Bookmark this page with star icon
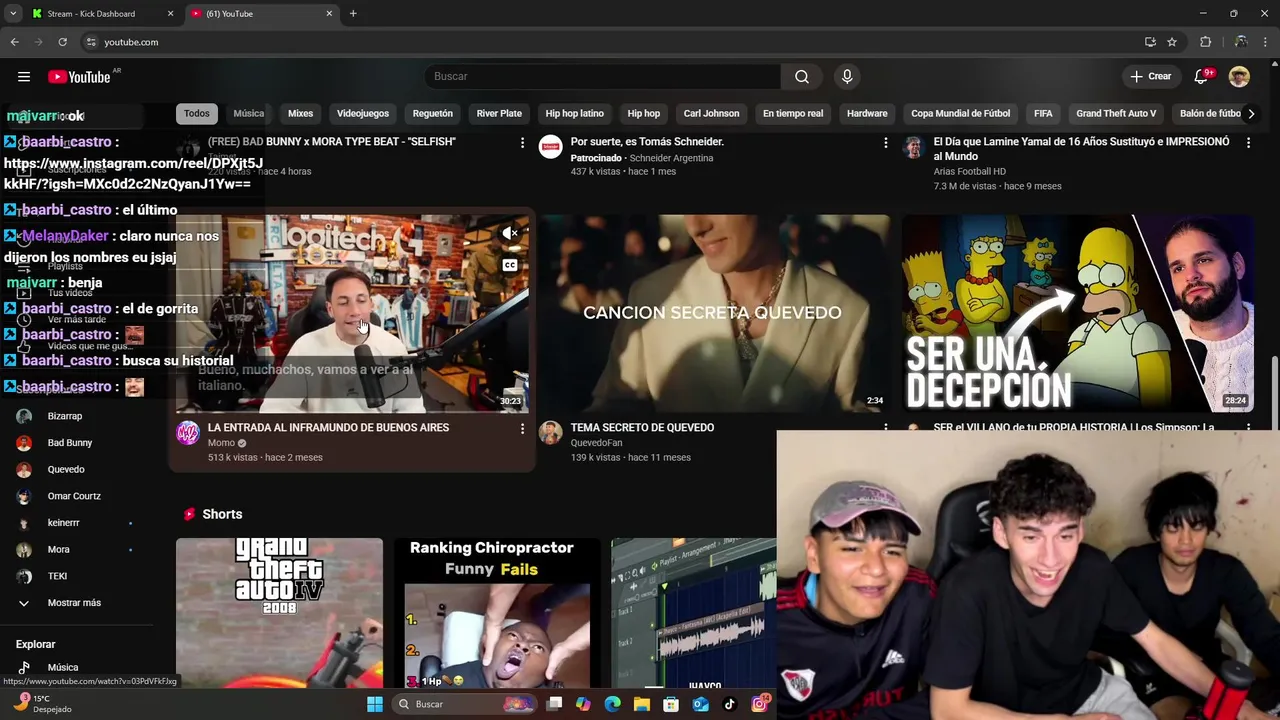 [x=1172, y=42]
